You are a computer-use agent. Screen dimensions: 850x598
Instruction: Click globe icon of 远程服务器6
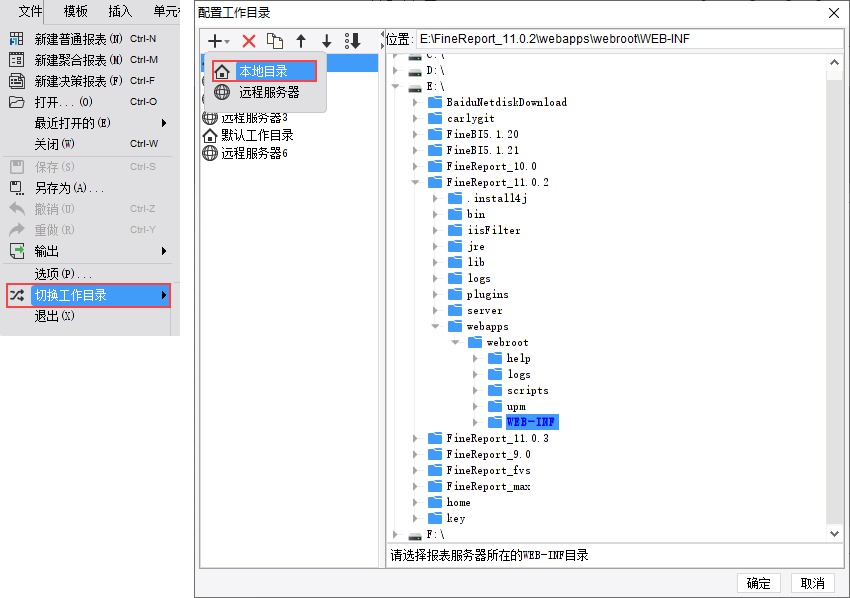pos(210,153)
